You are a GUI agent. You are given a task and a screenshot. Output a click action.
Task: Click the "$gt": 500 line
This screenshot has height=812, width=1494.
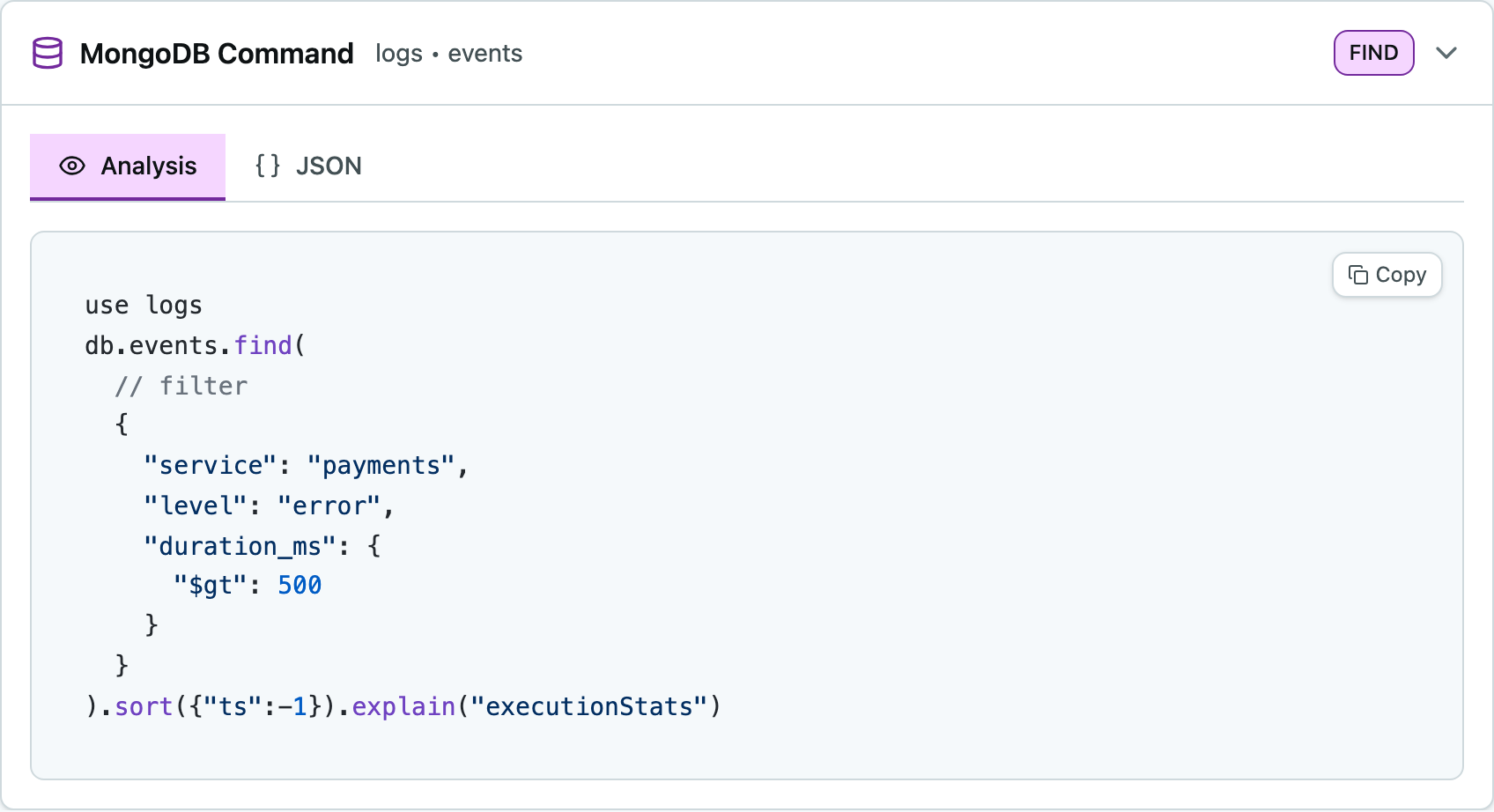[248, 586]
